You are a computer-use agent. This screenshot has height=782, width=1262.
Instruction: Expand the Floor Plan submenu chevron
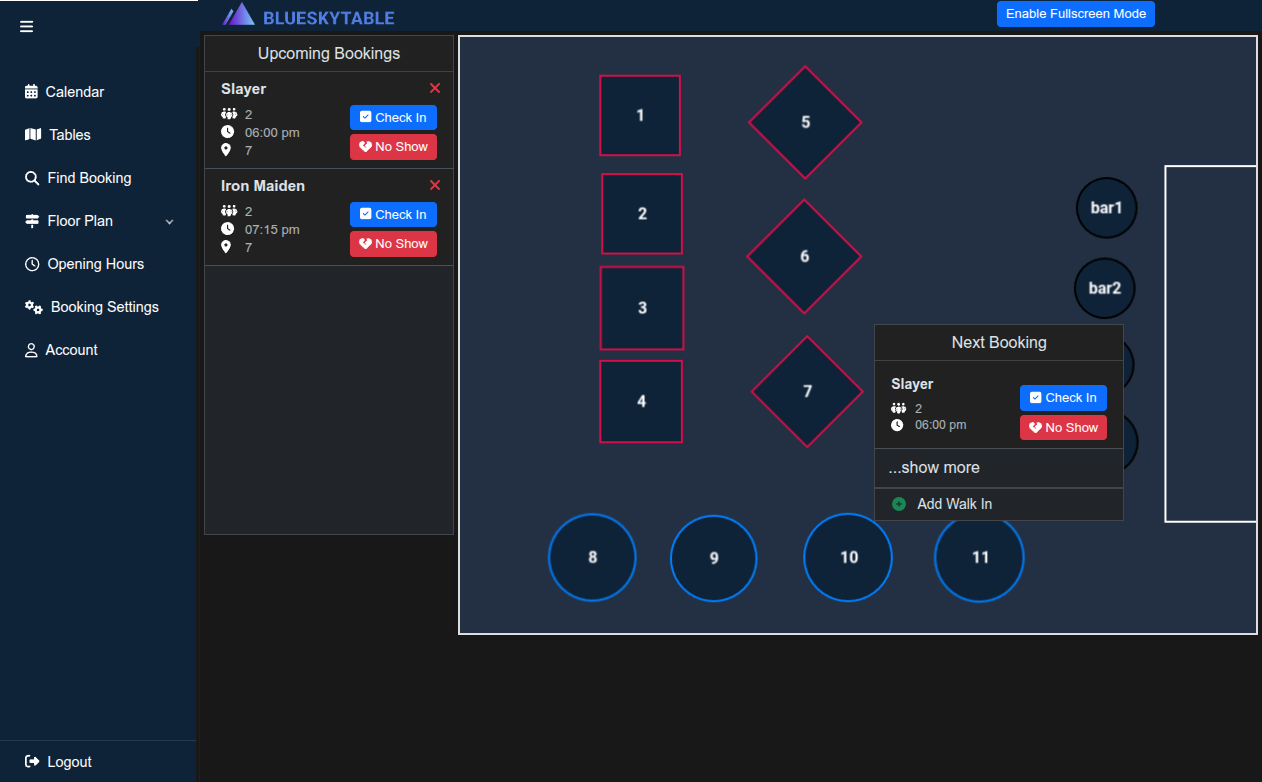point(169,222)
